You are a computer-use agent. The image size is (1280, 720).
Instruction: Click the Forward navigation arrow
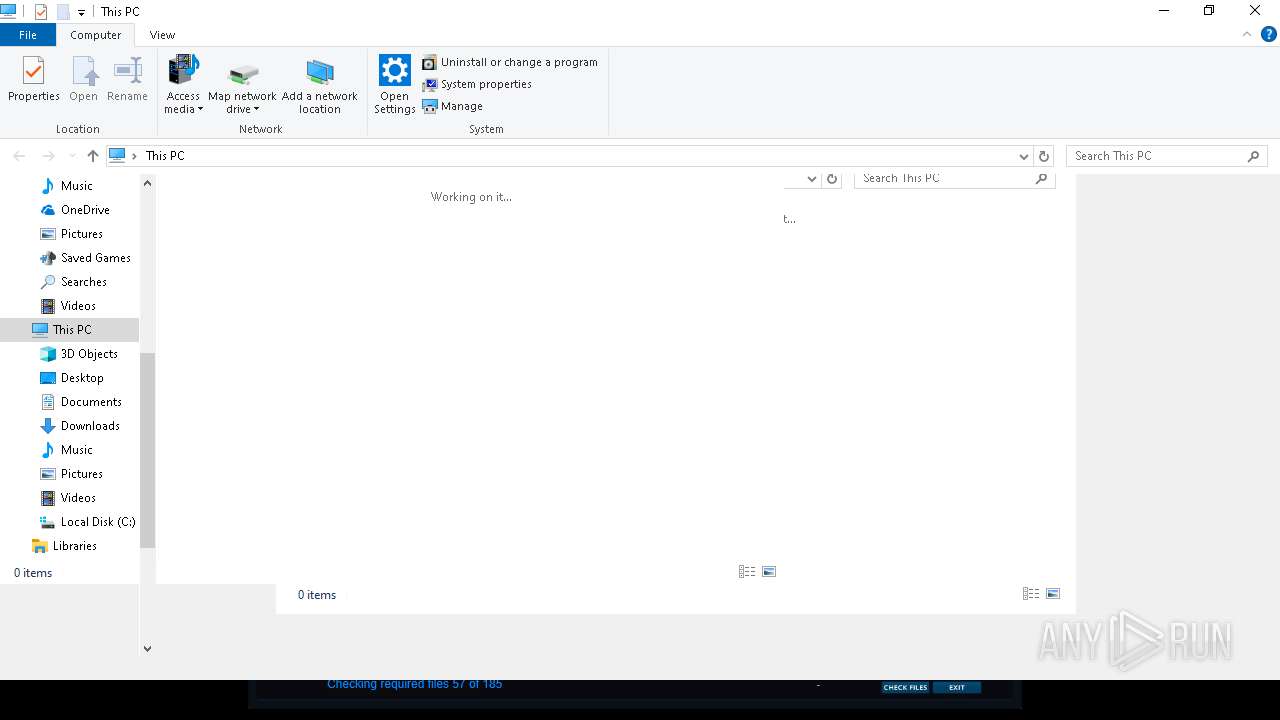[48, 156]
